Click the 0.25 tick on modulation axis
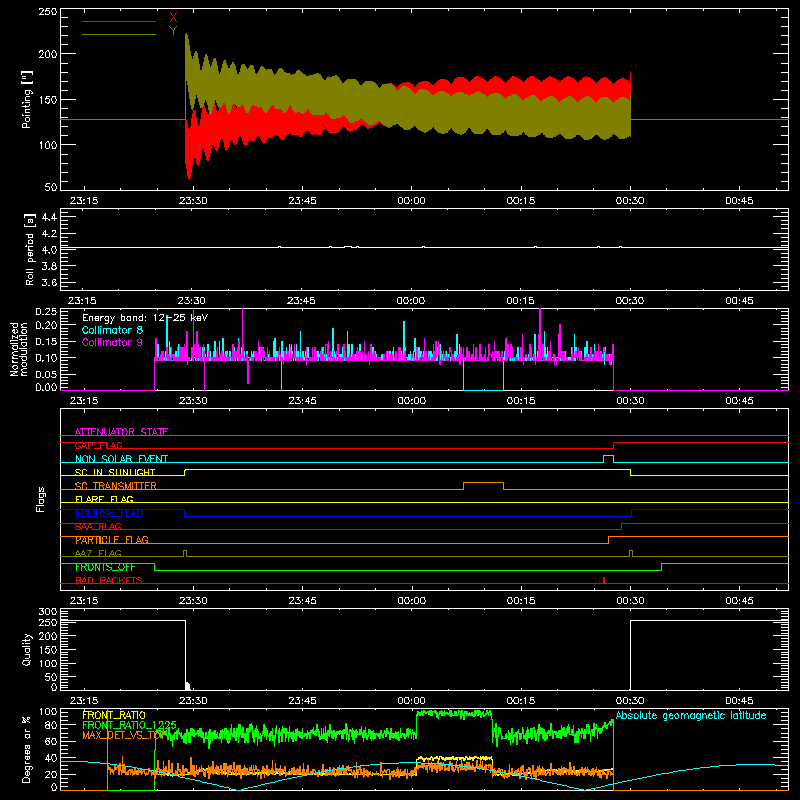Image resolution: width=800 pixels, height=800 pixels. [x=46, y=312]
